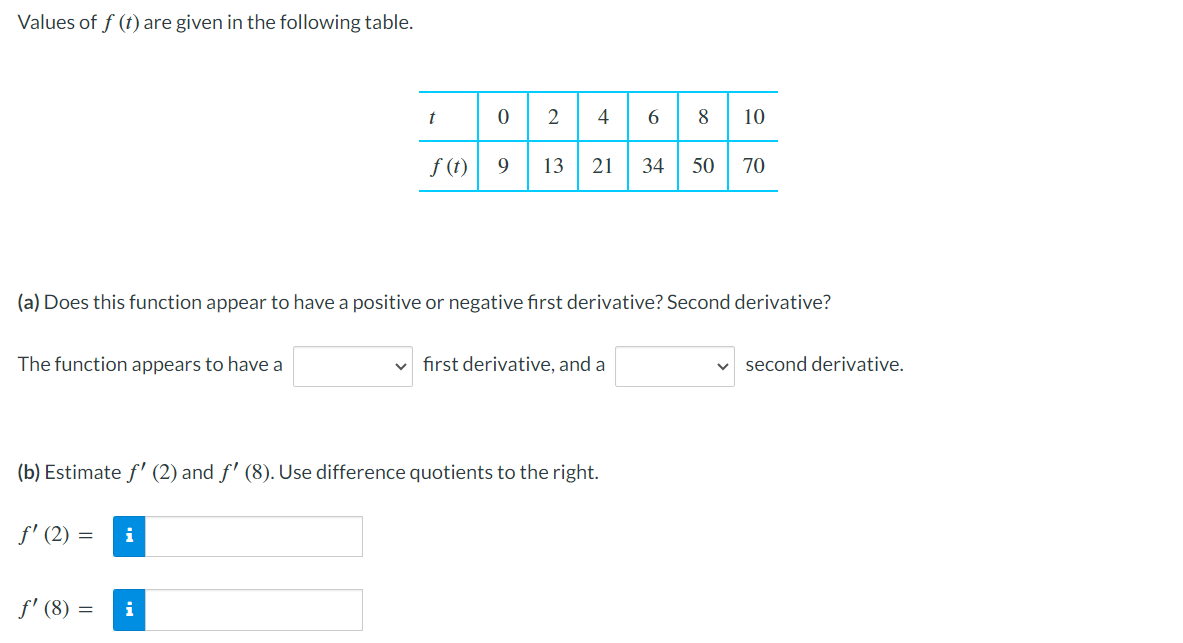Image resolution: width=1183 pixels, height=643 pixels.
Task: Click the t column header cell
Action: [432, 117]
